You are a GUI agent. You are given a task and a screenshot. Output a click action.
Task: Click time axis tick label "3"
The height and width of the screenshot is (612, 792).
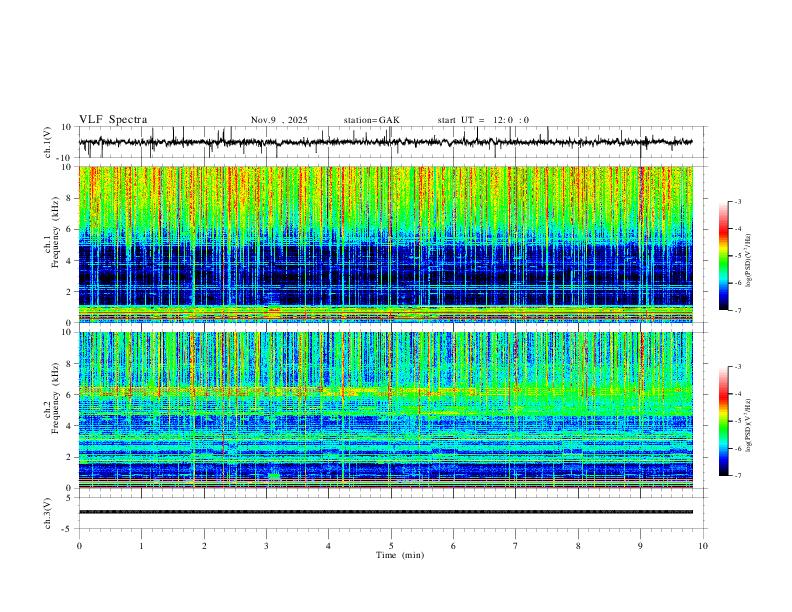tap(266, 546)
